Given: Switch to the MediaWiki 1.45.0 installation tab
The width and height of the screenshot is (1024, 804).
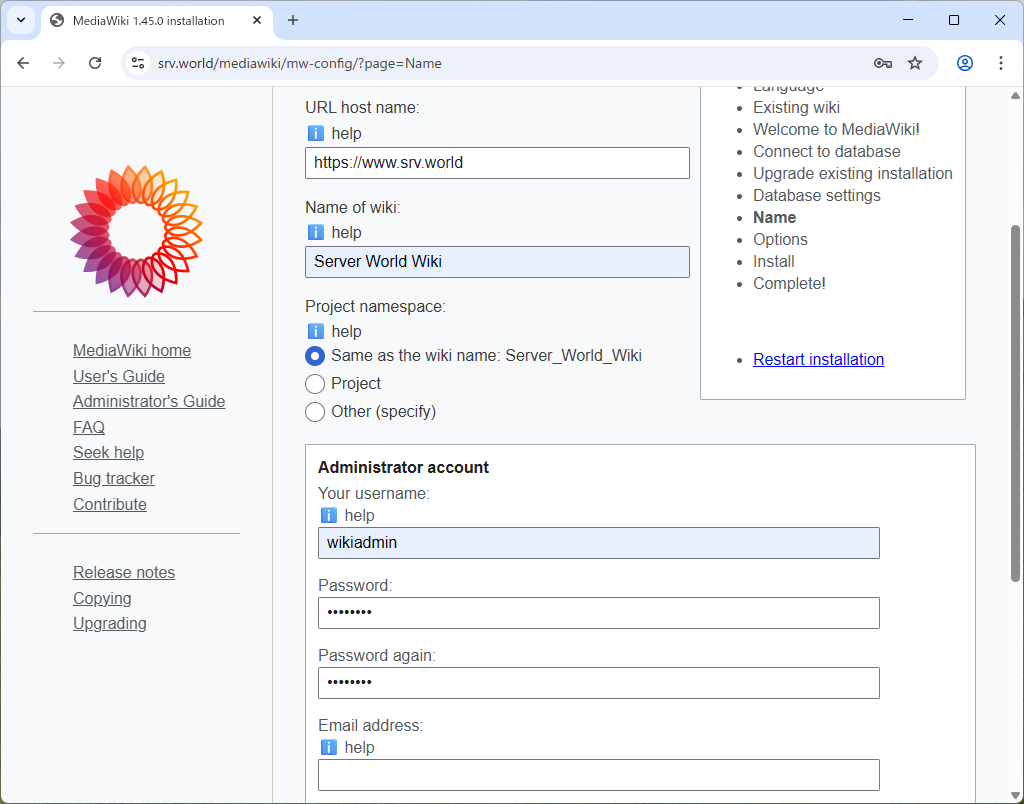Looking at the screenshot, I should click(150, 20).
